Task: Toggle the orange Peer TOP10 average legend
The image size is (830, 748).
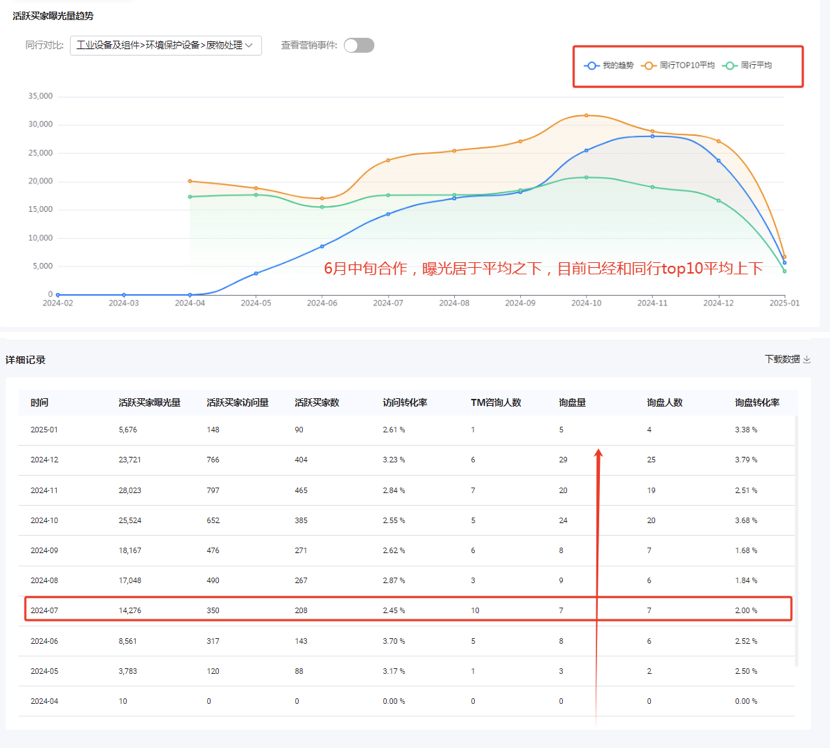Action: tap(678, 66)
